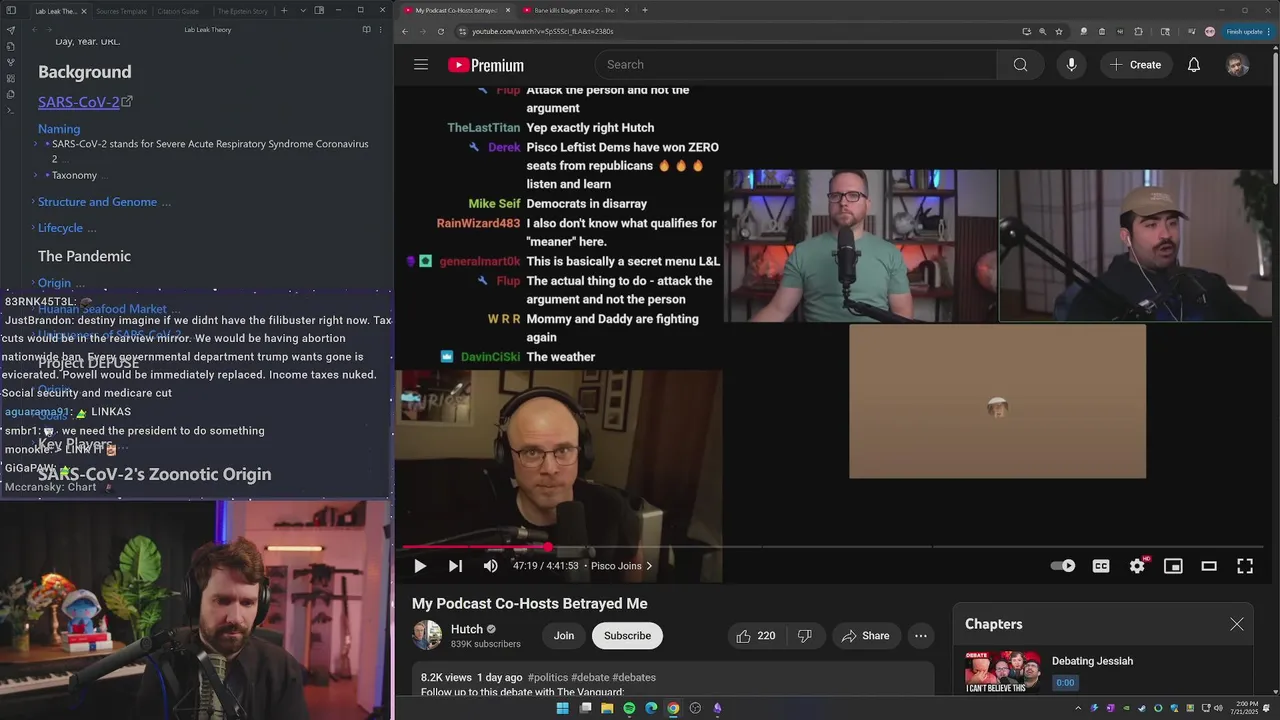1280x720 pixels.
Task: Open graph view icon in notes ribbon
Action: pyautogui.click(x=10, y=62)
